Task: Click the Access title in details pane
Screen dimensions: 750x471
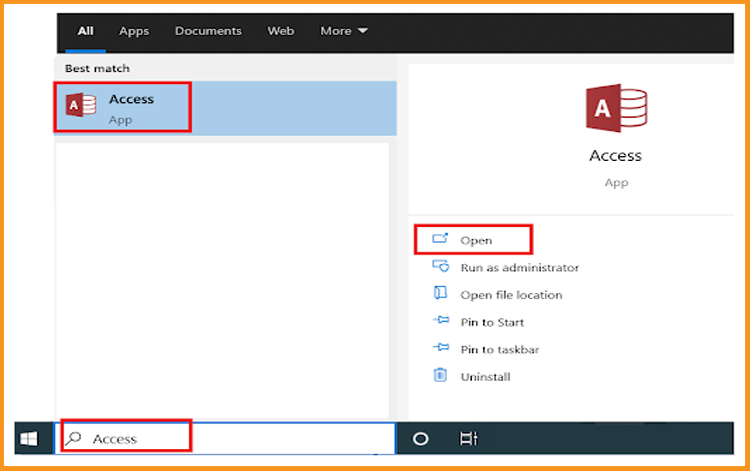Action: 616,155
